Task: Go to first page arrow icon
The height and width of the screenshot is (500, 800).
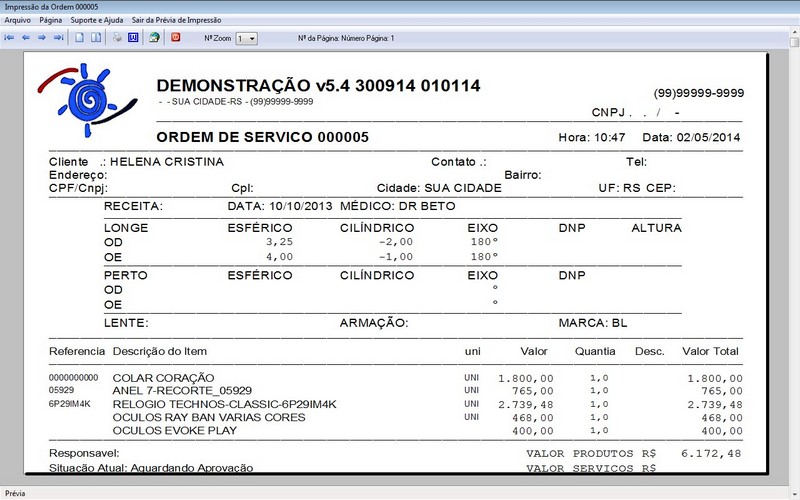Action: pyautogui.click(x=9, y=38)
